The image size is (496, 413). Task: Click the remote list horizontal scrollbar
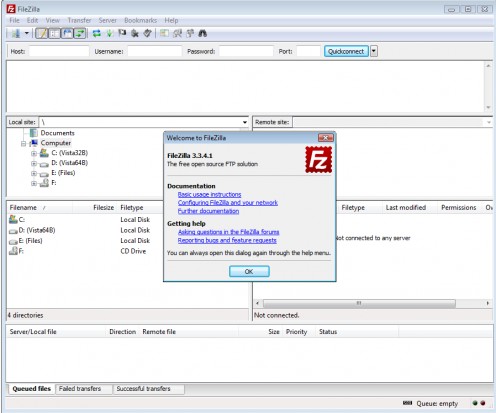point(359,303)
